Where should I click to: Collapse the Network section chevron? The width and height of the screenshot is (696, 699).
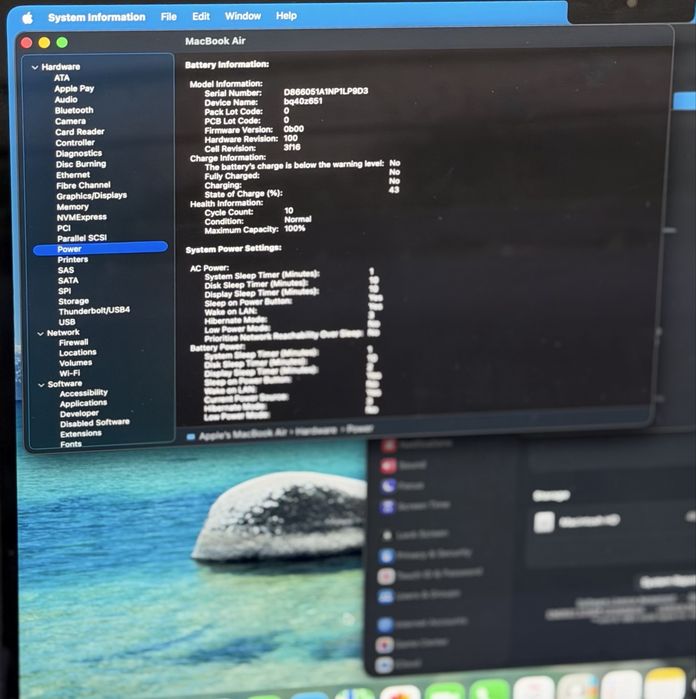pyautogui.click(x=41, y=333)
